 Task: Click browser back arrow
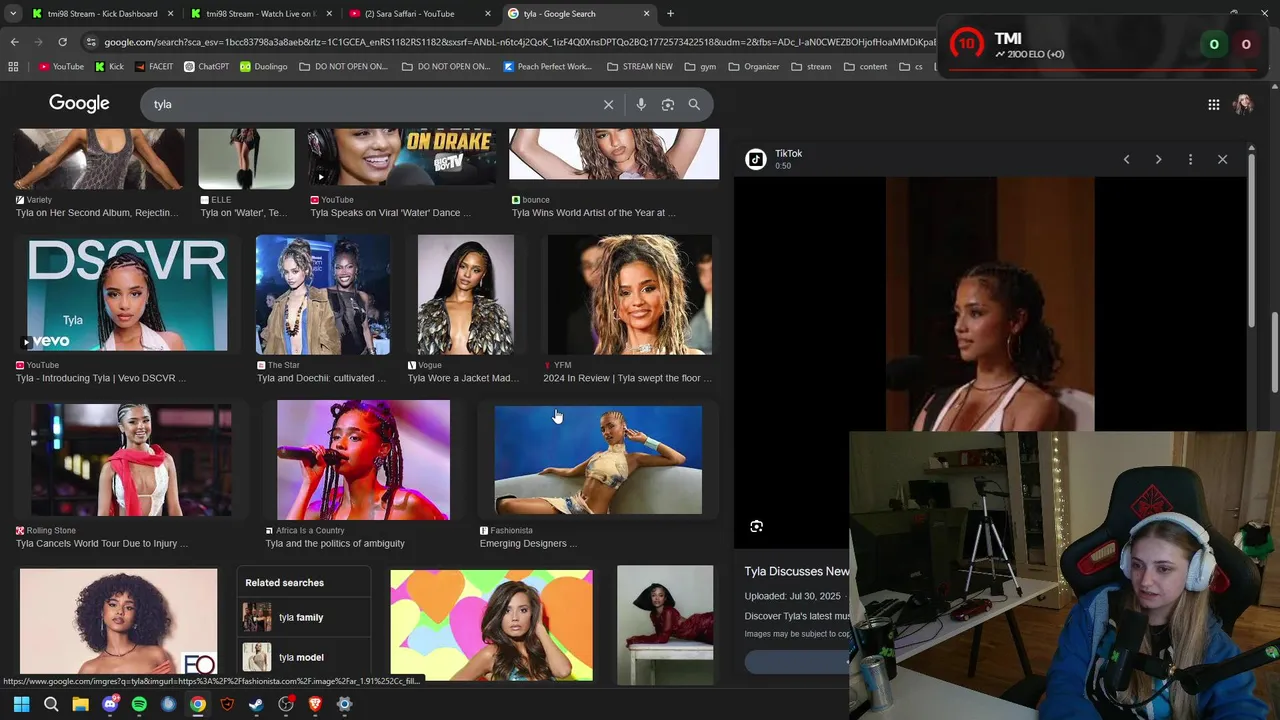(x=14, y=42)
